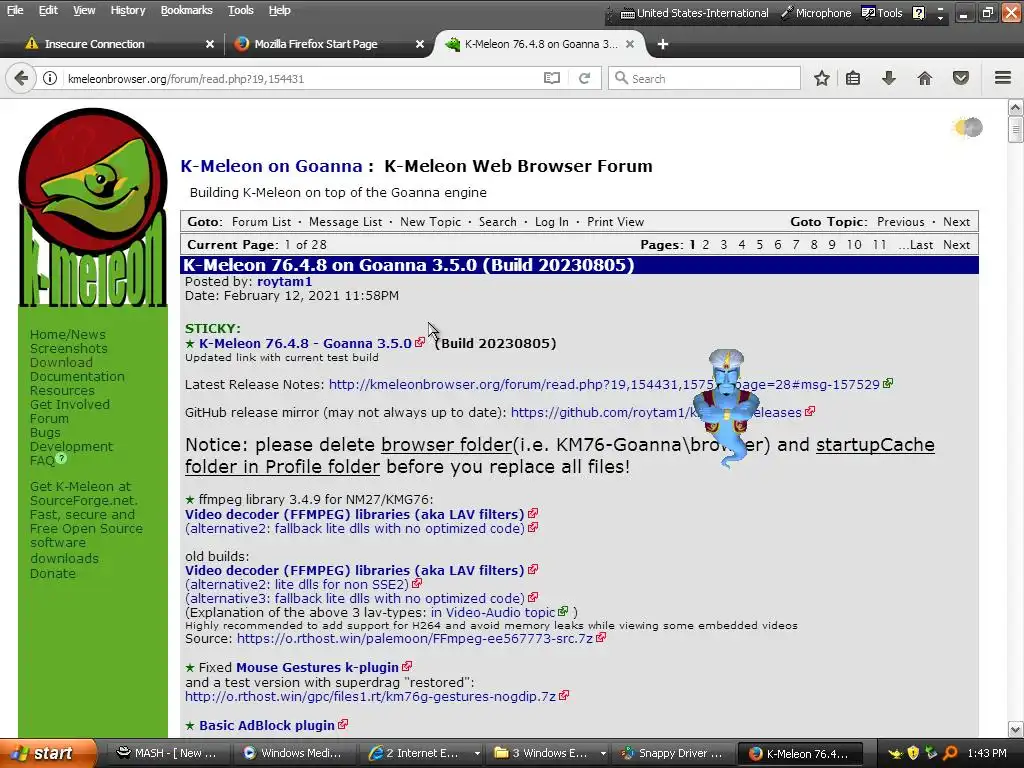
Task: Click Donate in the green sidebar
Action: tap(52, 573)
